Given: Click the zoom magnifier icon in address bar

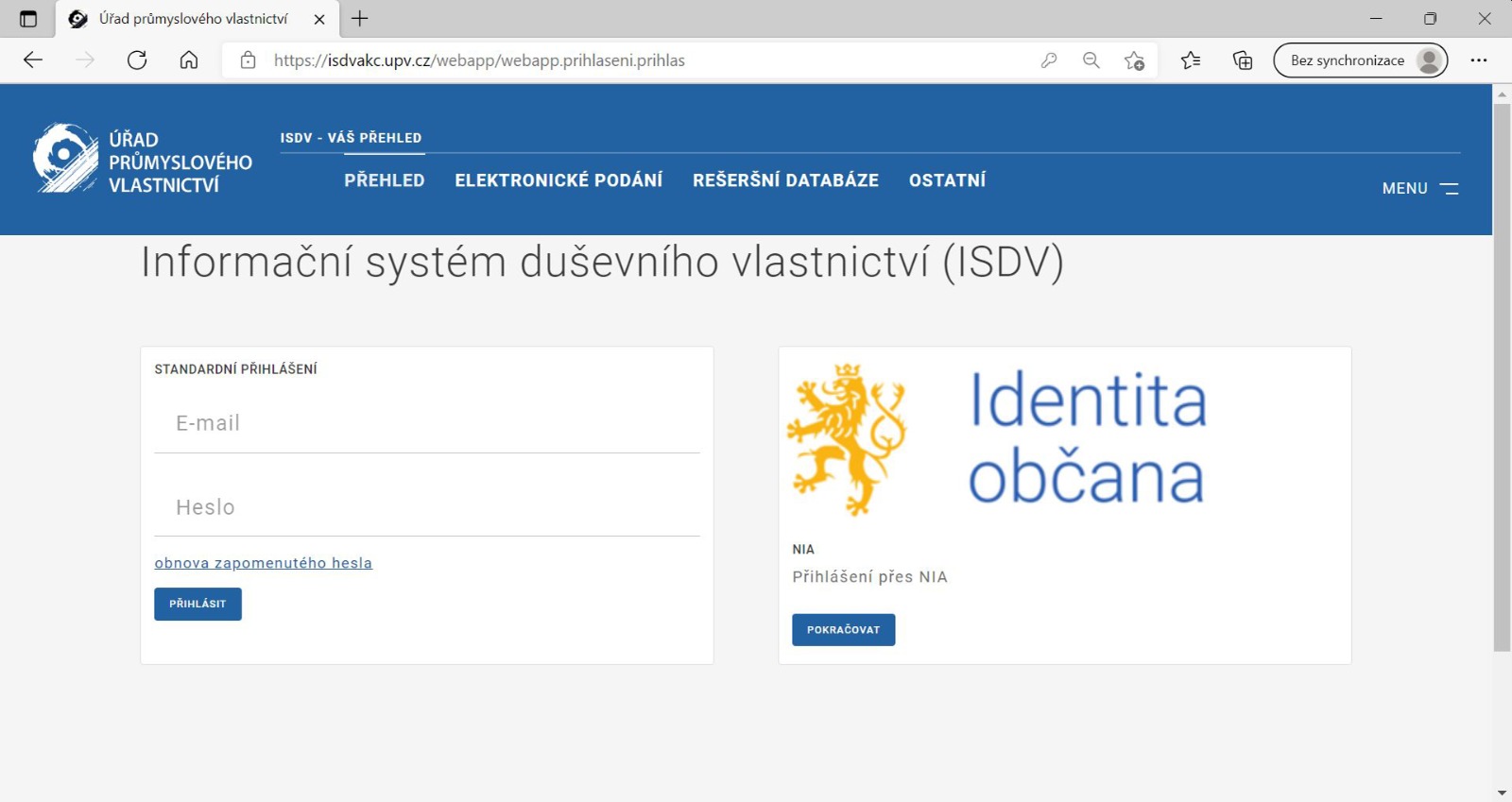Looking at the screenshot, I should (x=1091, y=60).
